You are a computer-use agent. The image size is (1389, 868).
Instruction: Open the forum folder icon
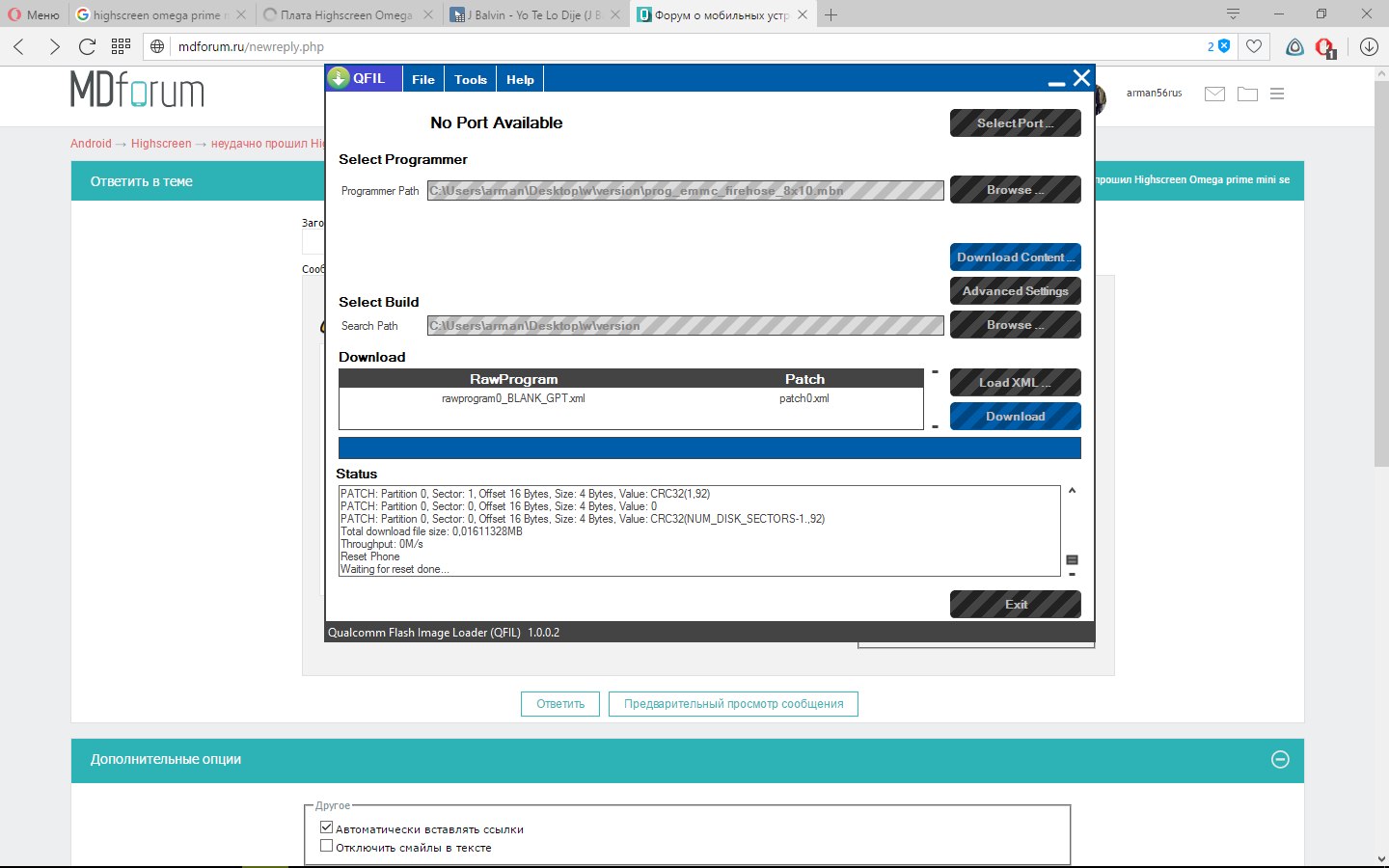[1247, 94]
